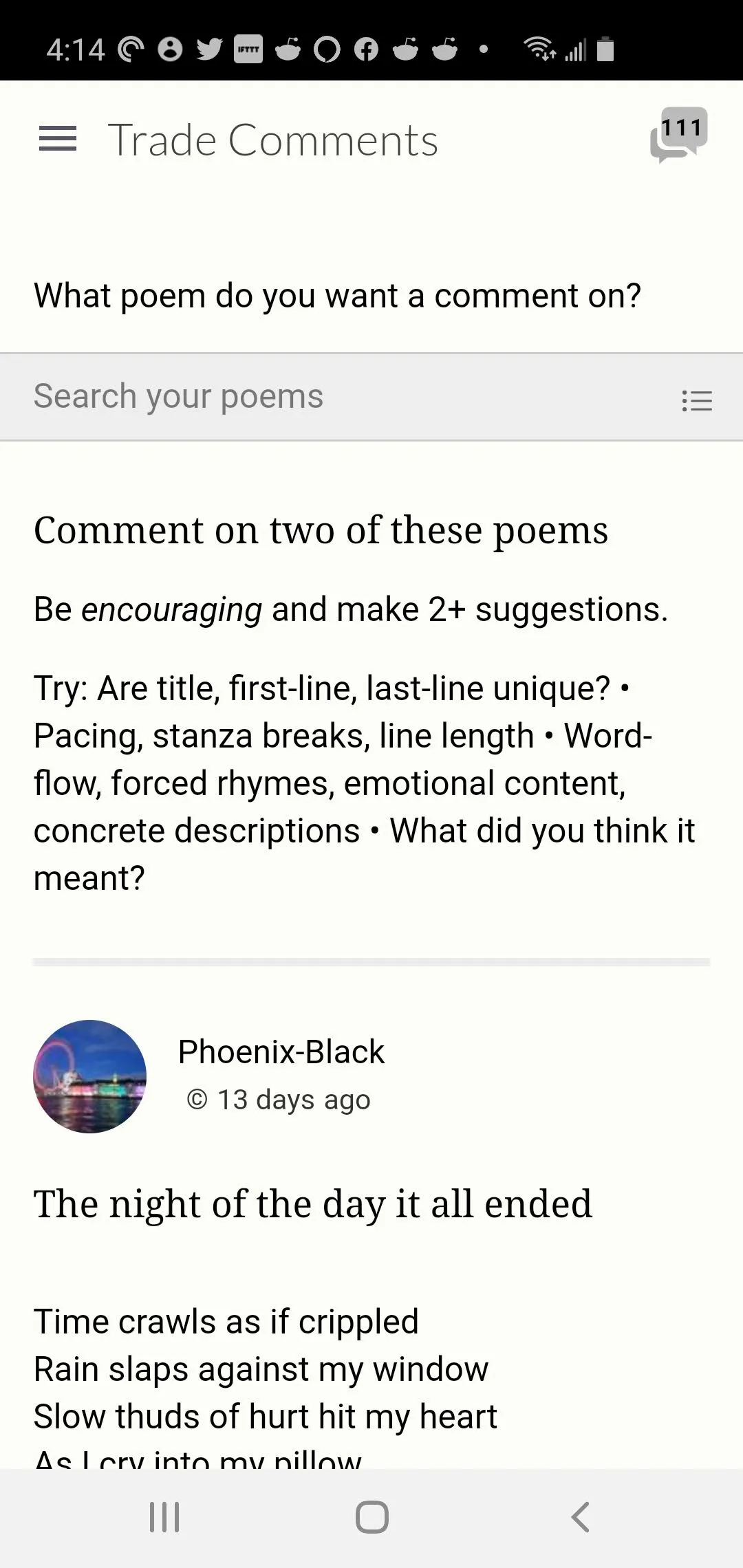Viewport: 743px width, 1568px height.
Task: Open the Phoenix-Black username link
Action: pos(281,1052)
